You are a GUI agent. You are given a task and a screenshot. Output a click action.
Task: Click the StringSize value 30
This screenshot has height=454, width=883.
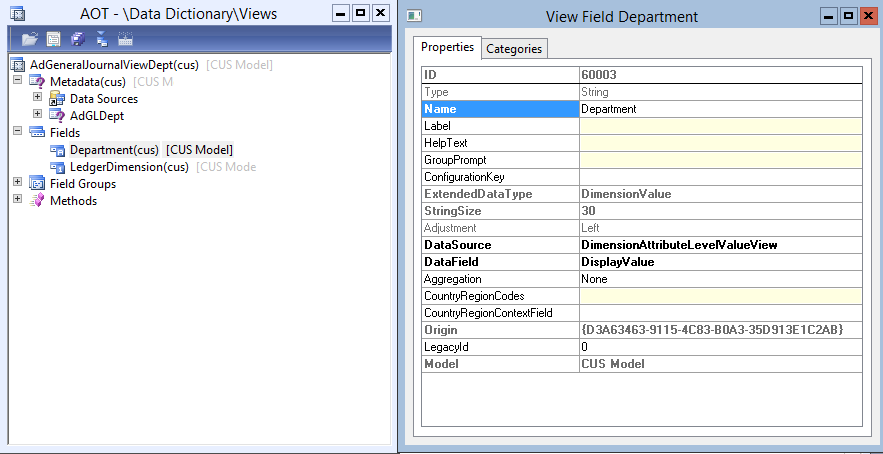pos(721,211)
